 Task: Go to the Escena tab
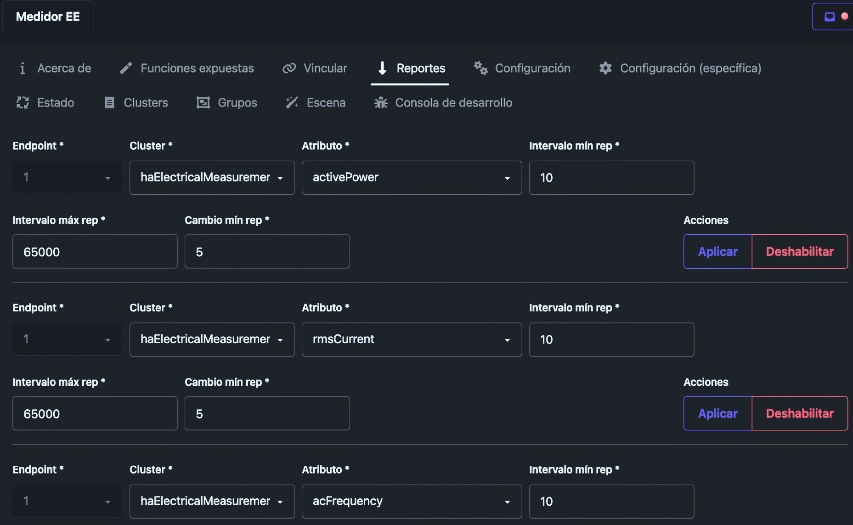pyautogui.click(x=316, y=102)
